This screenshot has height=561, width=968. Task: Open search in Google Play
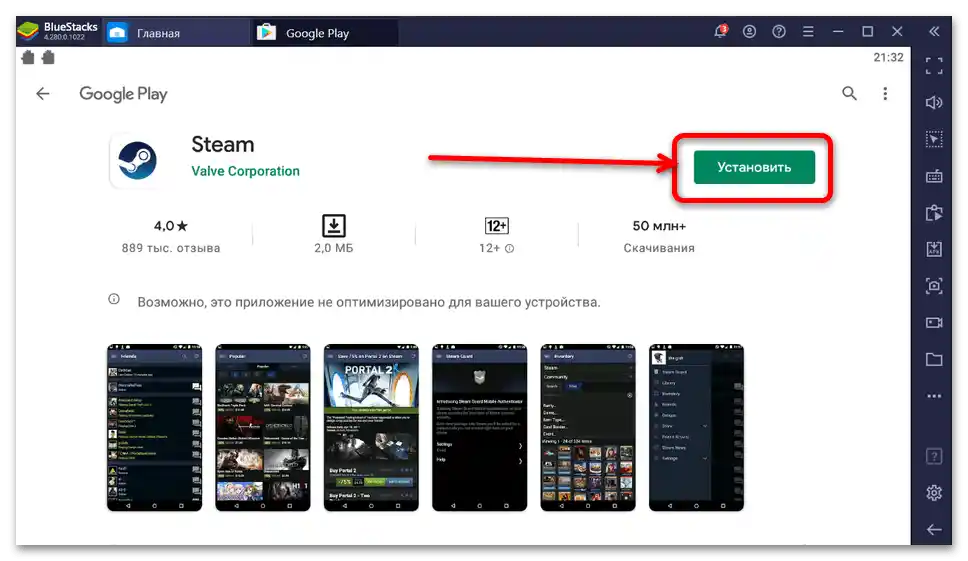pyautogui.click(x=849, y=94)
